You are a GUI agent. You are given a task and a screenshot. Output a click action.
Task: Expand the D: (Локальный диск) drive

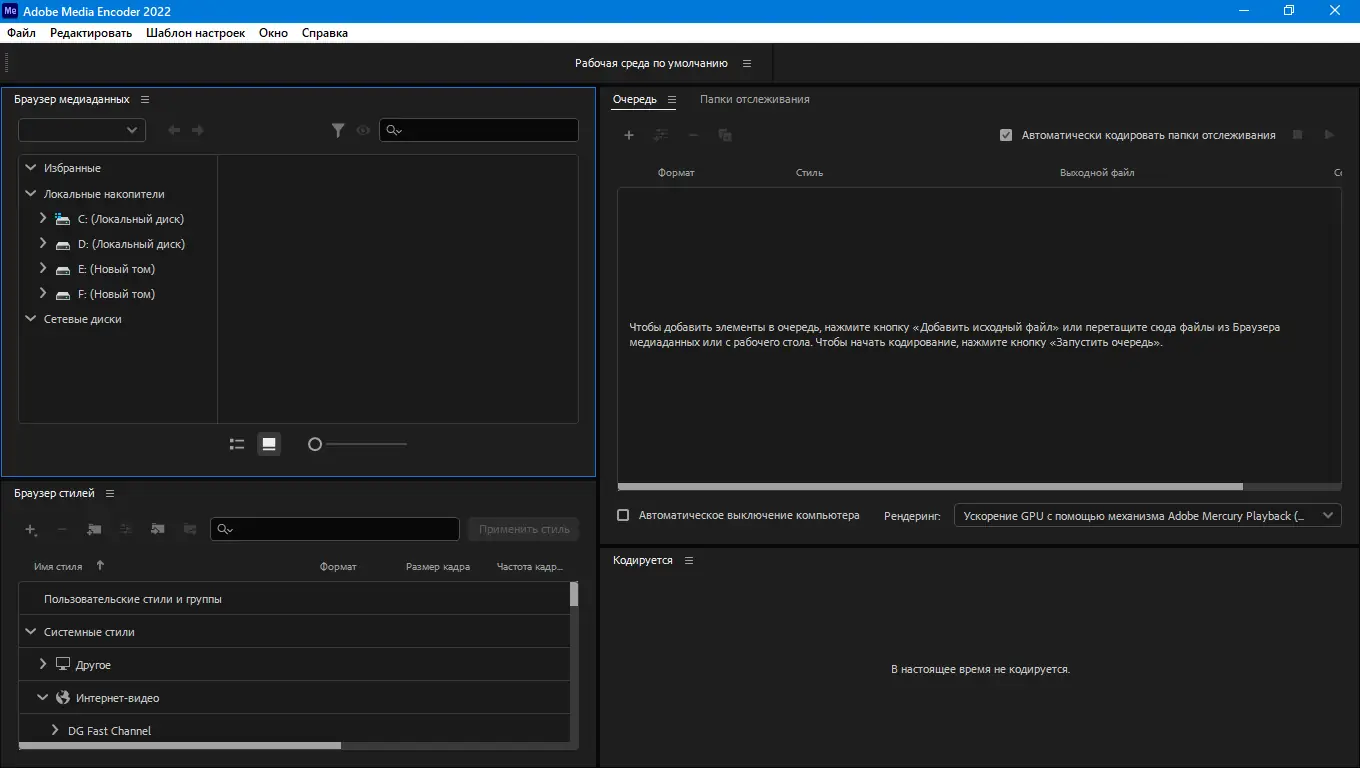pos(43,243)
